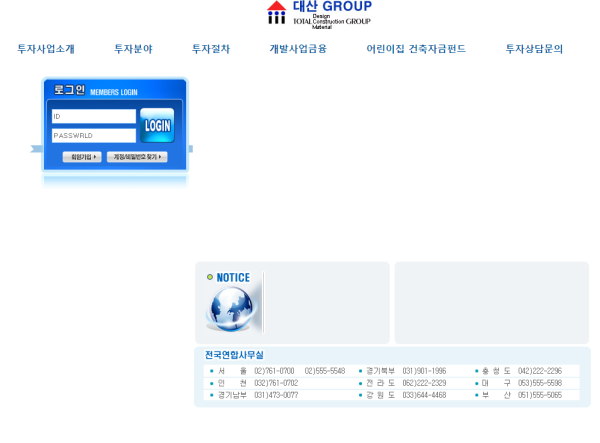Click the 계정/비밀번호 찾기 button
The height and width of the screenshot is (443, 600).
(137, 157)
